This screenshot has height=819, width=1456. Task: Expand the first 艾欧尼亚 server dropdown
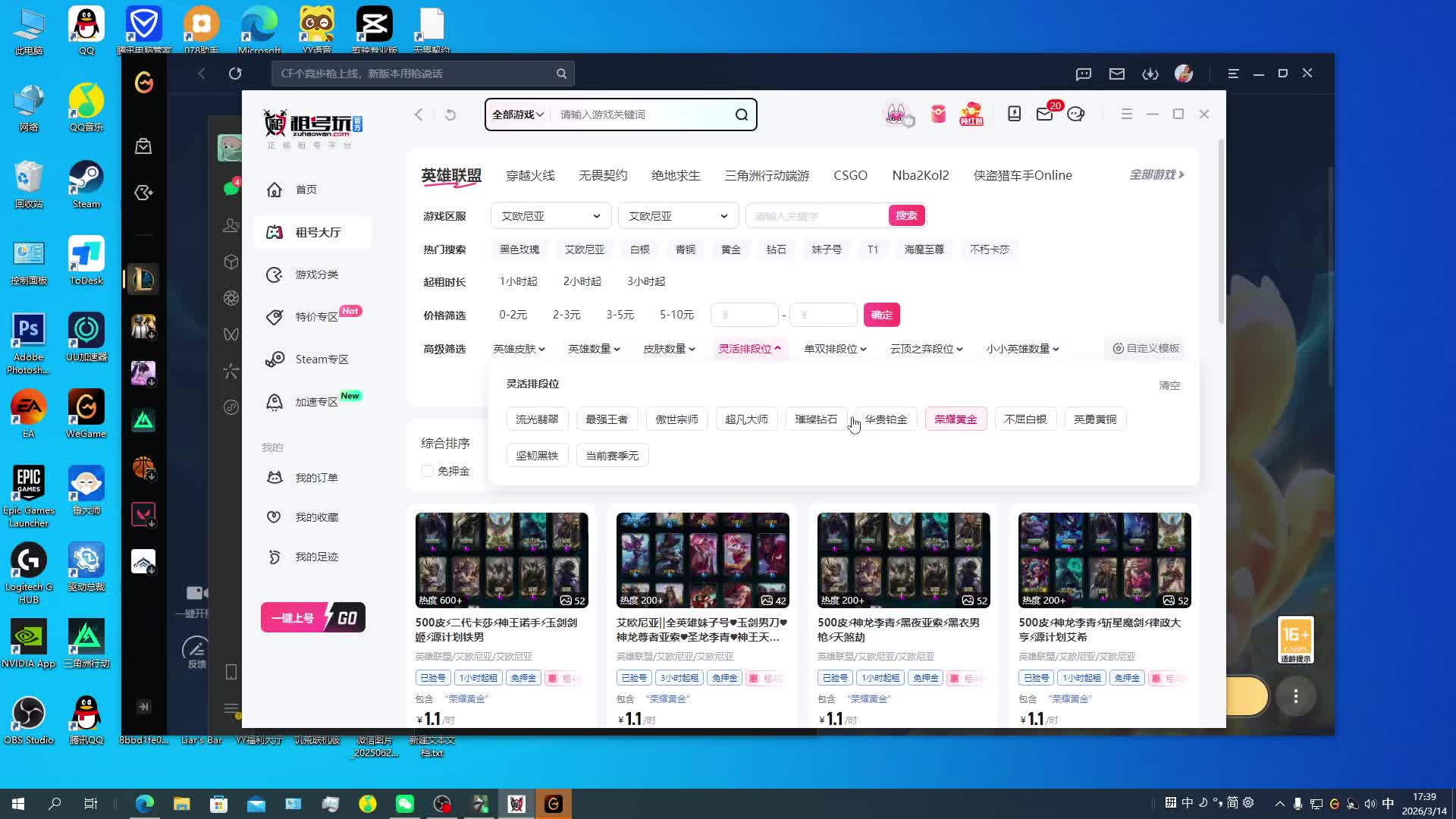tap(551, 216)
